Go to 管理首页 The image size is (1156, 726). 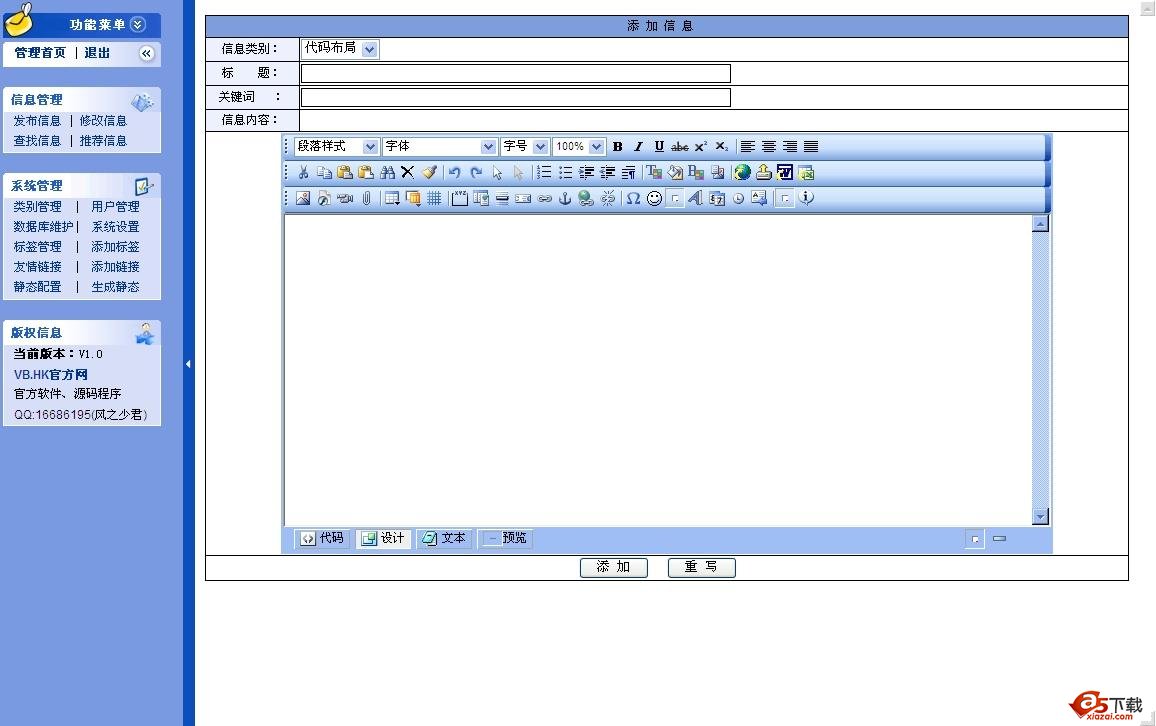coord(40,53)
